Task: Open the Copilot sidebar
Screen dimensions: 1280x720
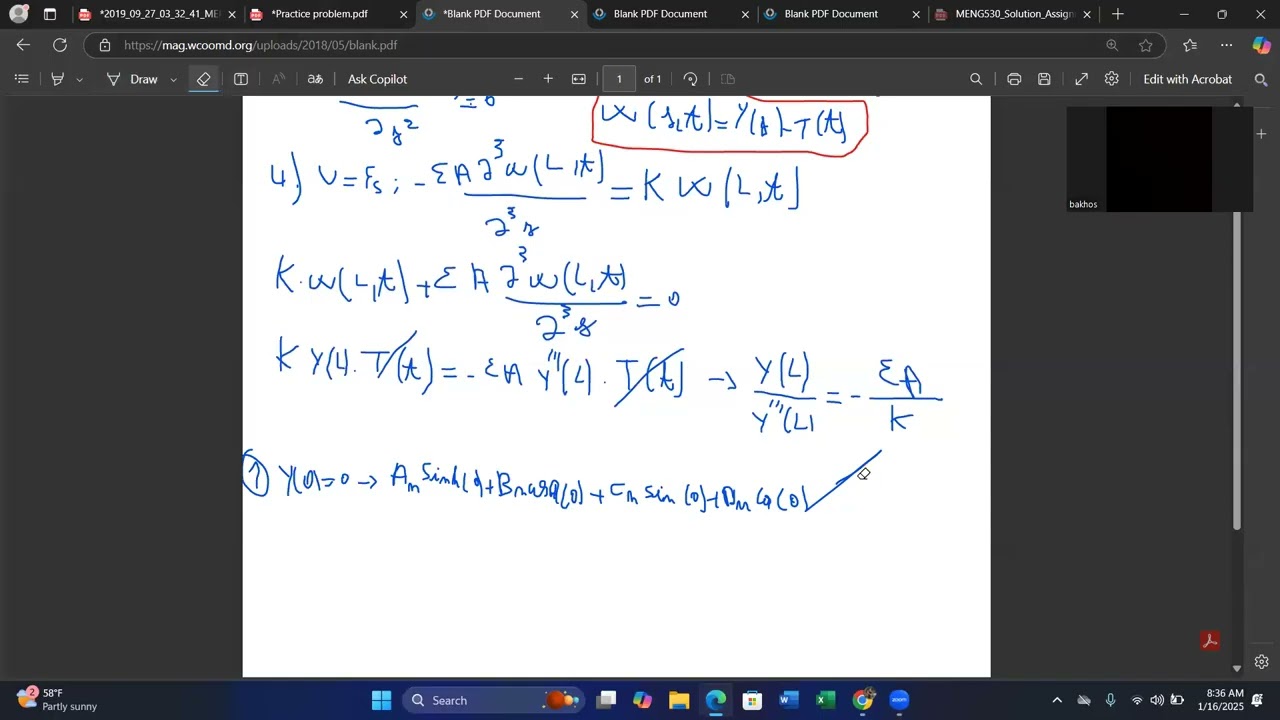Action: (x=1261, y=45)
